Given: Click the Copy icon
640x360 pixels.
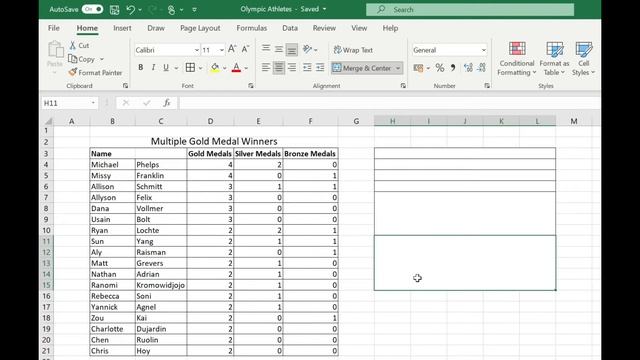Looking at the screenshot, I should [x=73, y=59].
